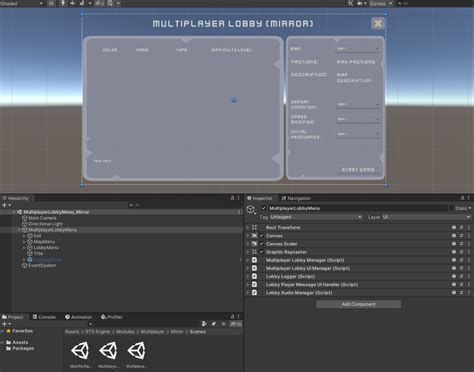
Task: Click the Canvas component icon
Action: [254, 236]
